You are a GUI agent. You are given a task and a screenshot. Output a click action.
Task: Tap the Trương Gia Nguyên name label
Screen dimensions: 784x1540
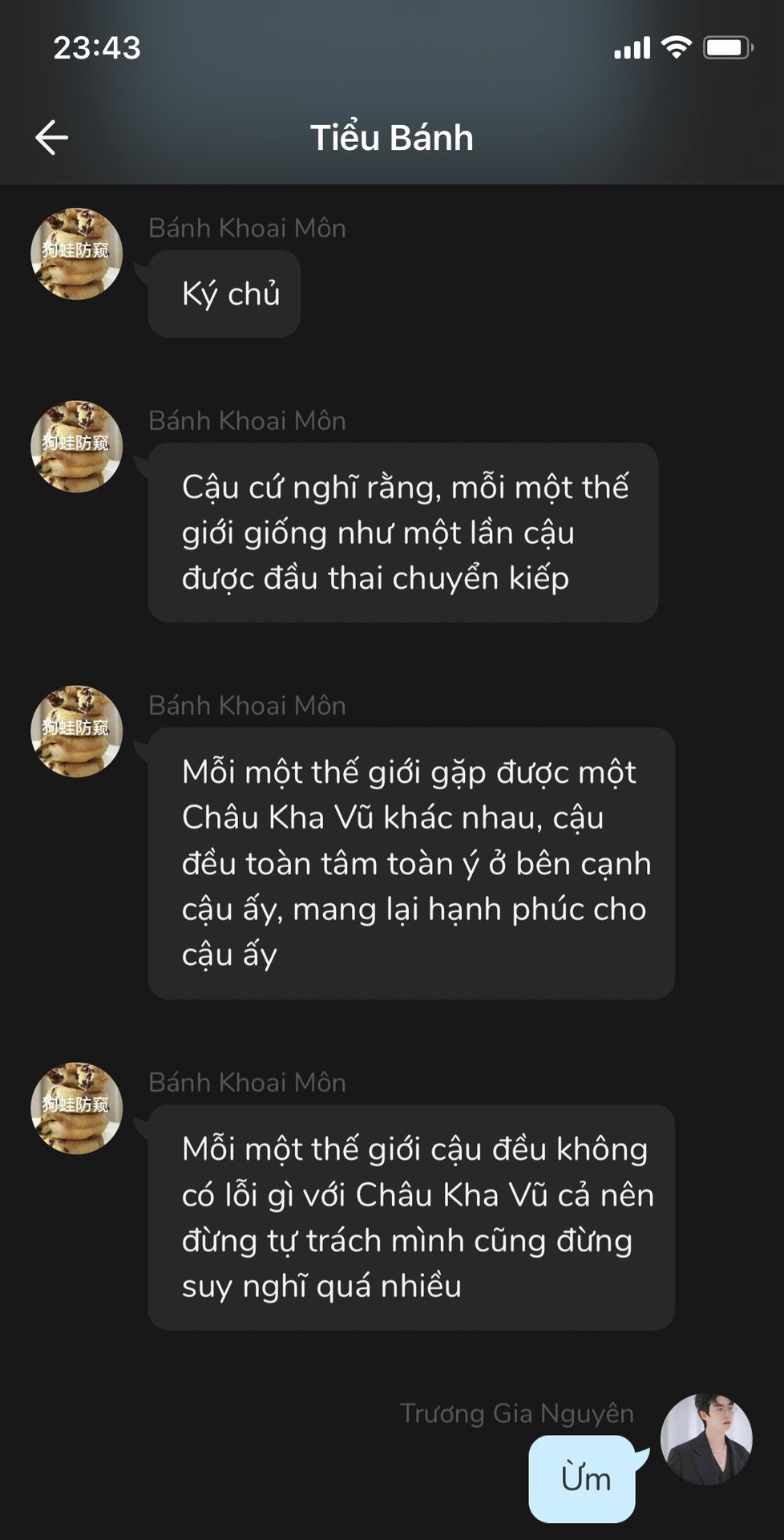(517, 1413)
